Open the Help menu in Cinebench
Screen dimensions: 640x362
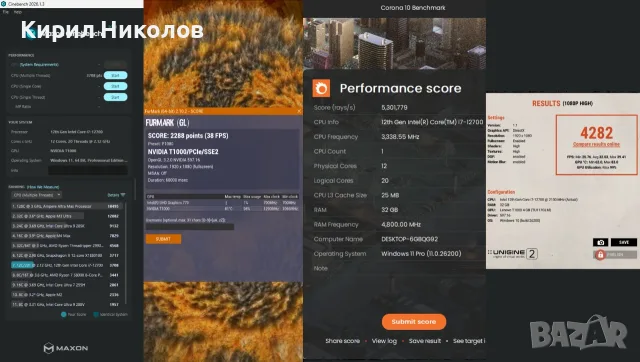[x=18, y=12]
